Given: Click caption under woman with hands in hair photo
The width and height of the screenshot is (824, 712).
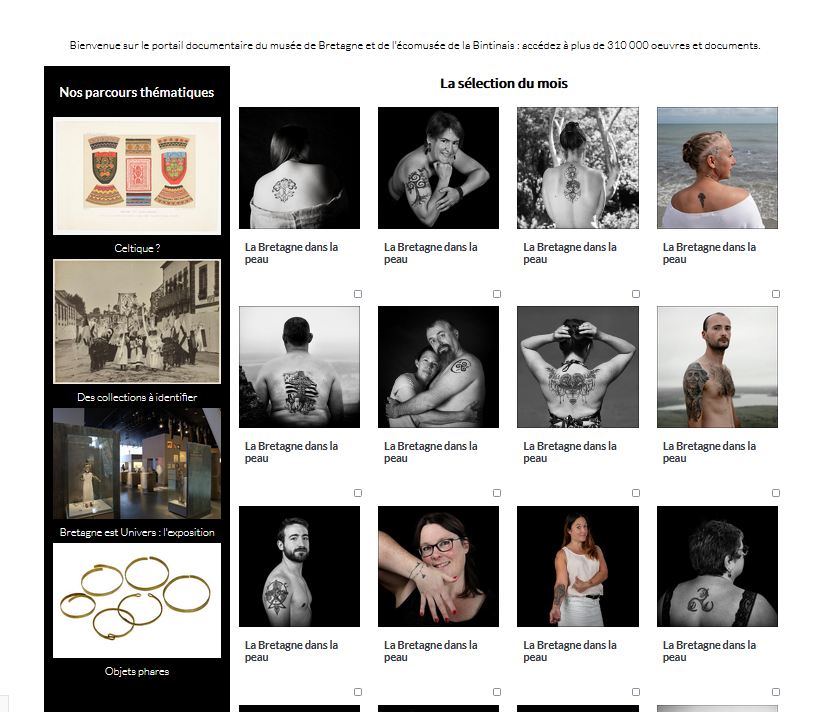Looking at the screenshot, I should (x=570, y=452).
